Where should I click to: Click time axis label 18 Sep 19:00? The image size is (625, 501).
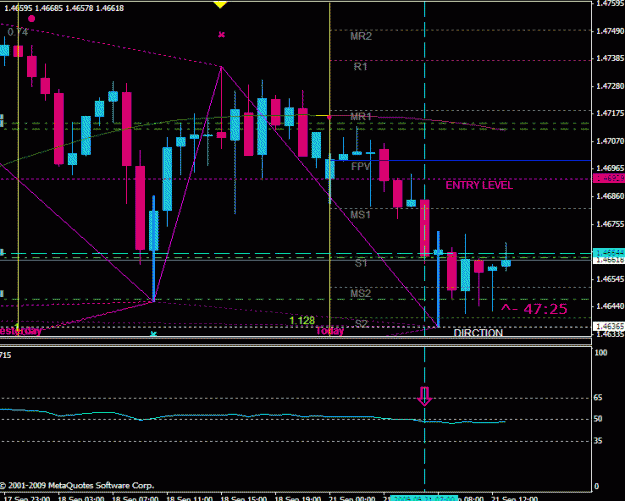click(298, 498)
